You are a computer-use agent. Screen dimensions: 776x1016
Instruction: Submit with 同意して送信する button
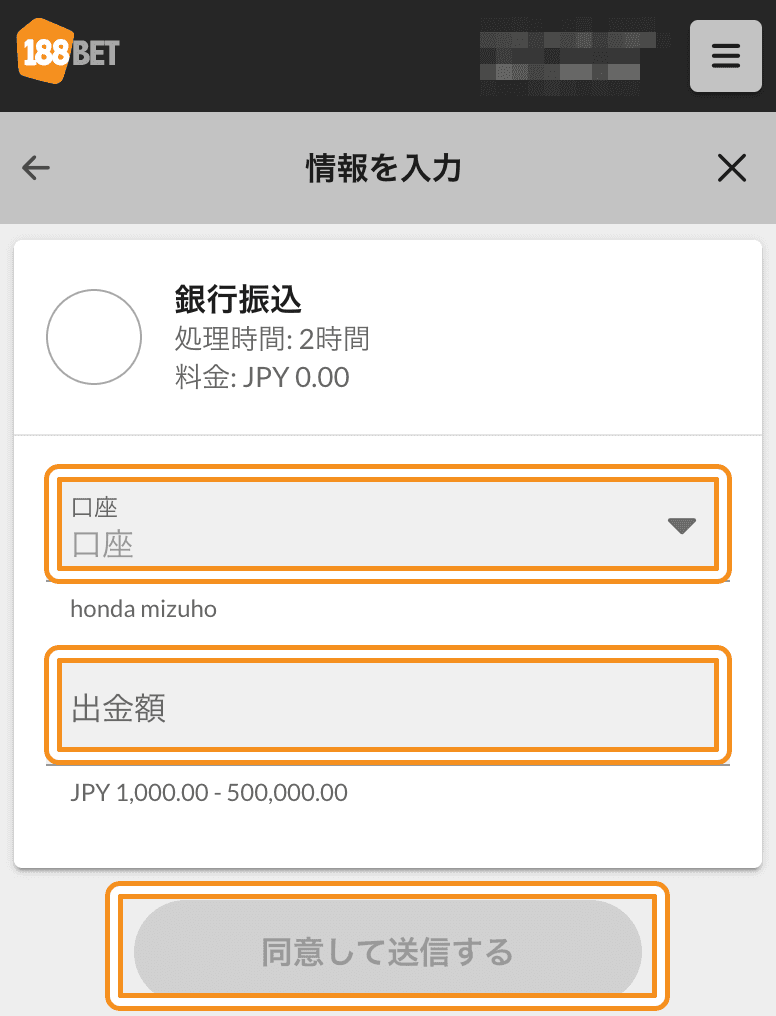tap(387, 951)
